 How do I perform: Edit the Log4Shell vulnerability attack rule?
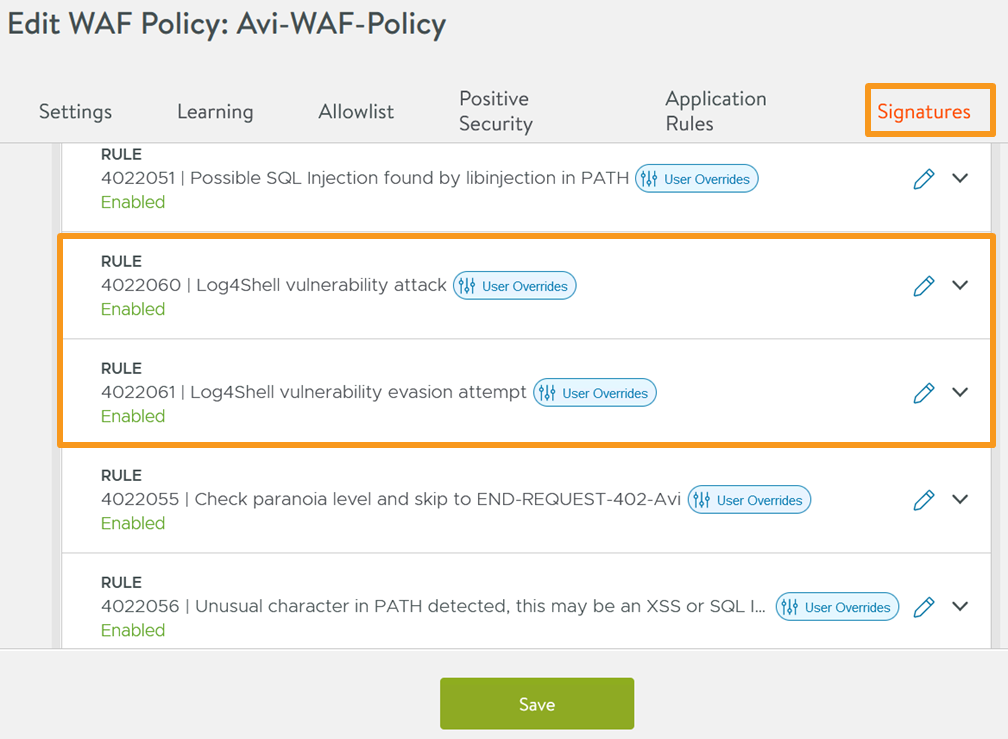pos(924,285)
